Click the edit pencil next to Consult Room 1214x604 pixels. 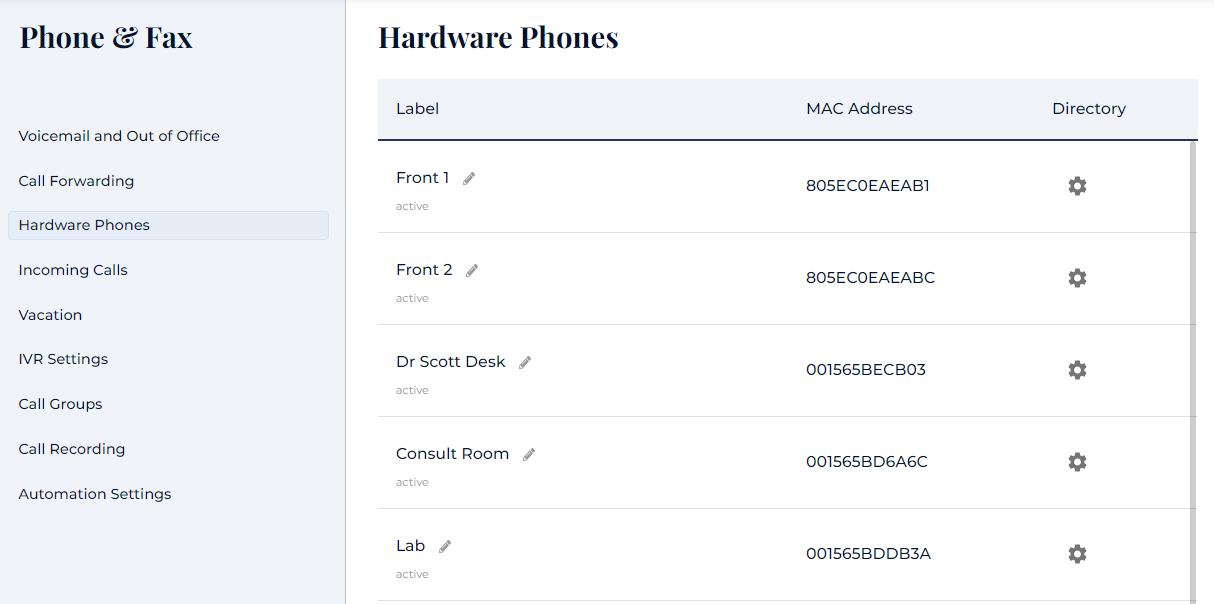529,455
